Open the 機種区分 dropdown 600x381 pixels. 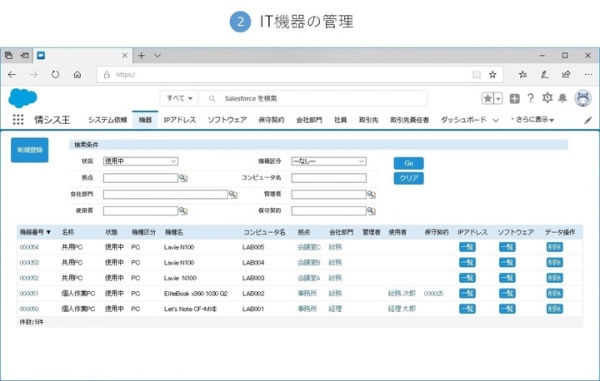pos(329,161)
